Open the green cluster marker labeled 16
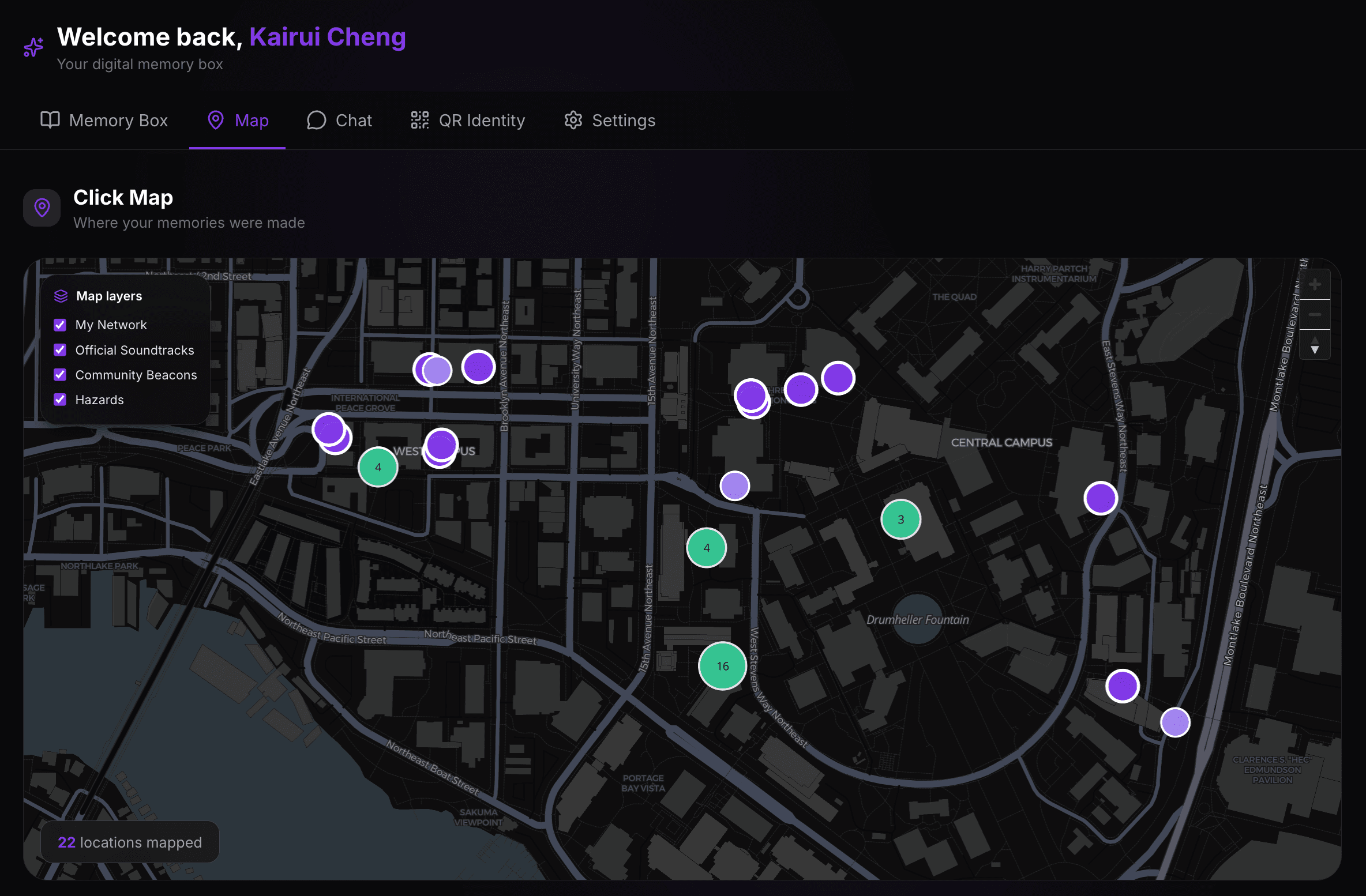The height and width of the screenshot is (896, 1366). (722, 666)
